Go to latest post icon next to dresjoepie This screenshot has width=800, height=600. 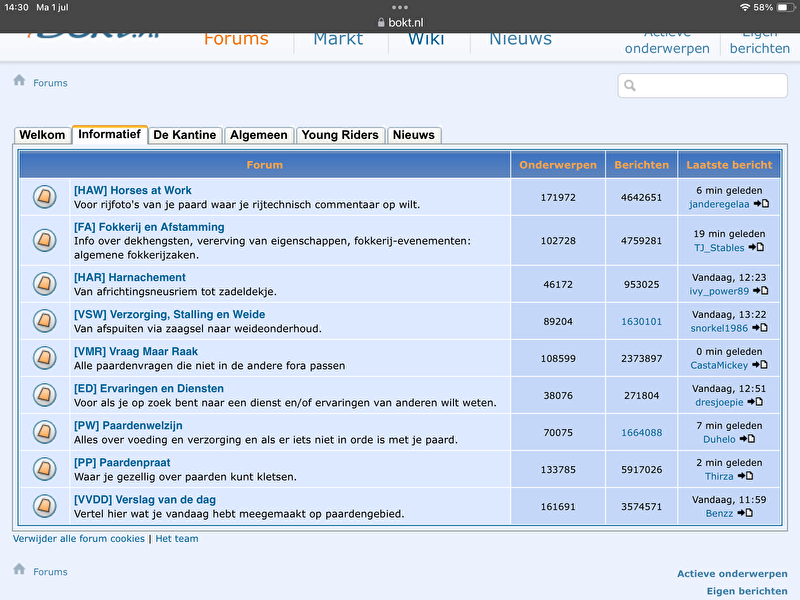point(755,402)
